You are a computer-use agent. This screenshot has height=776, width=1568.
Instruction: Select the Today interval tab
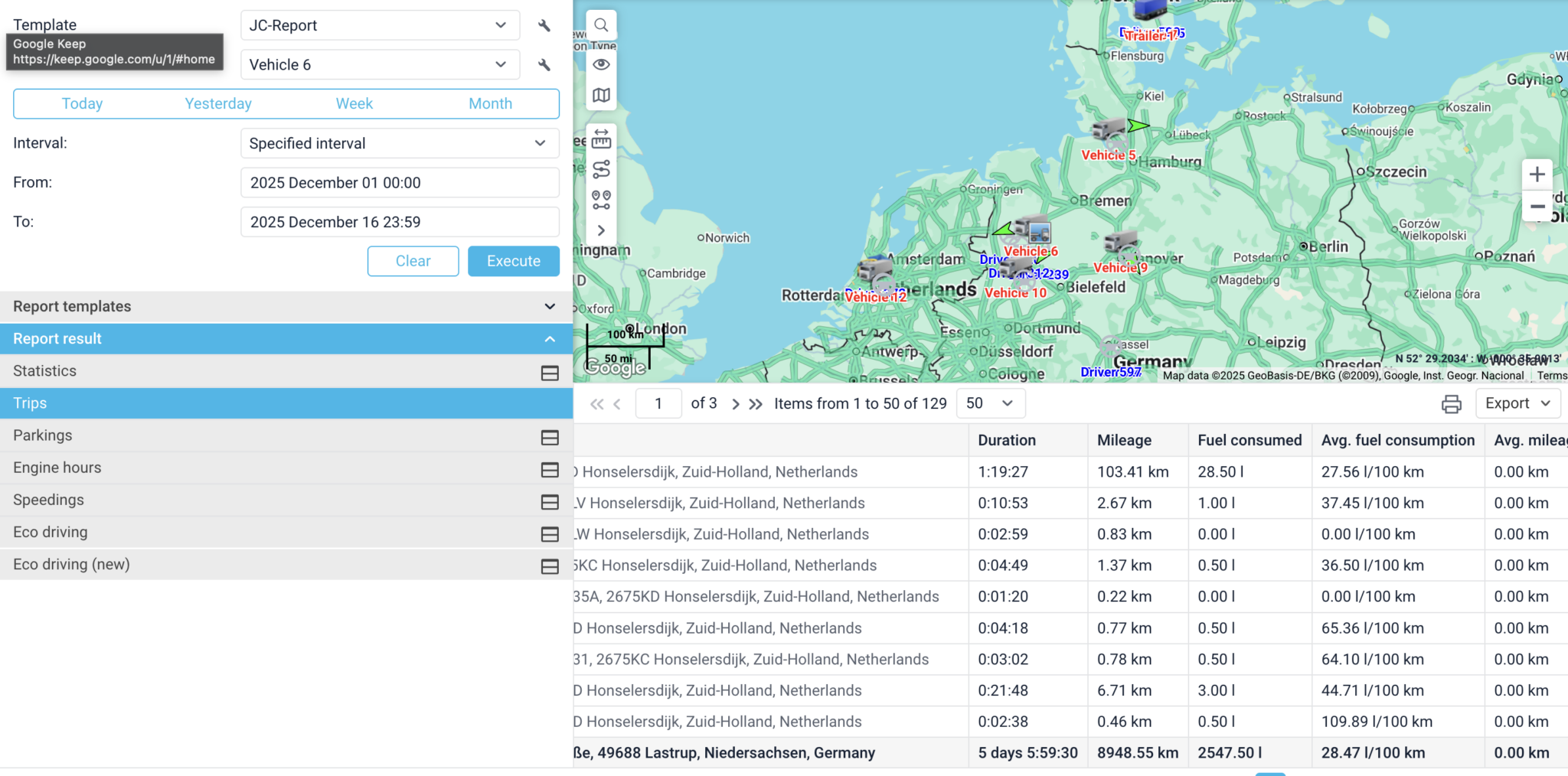coord(82,103)
